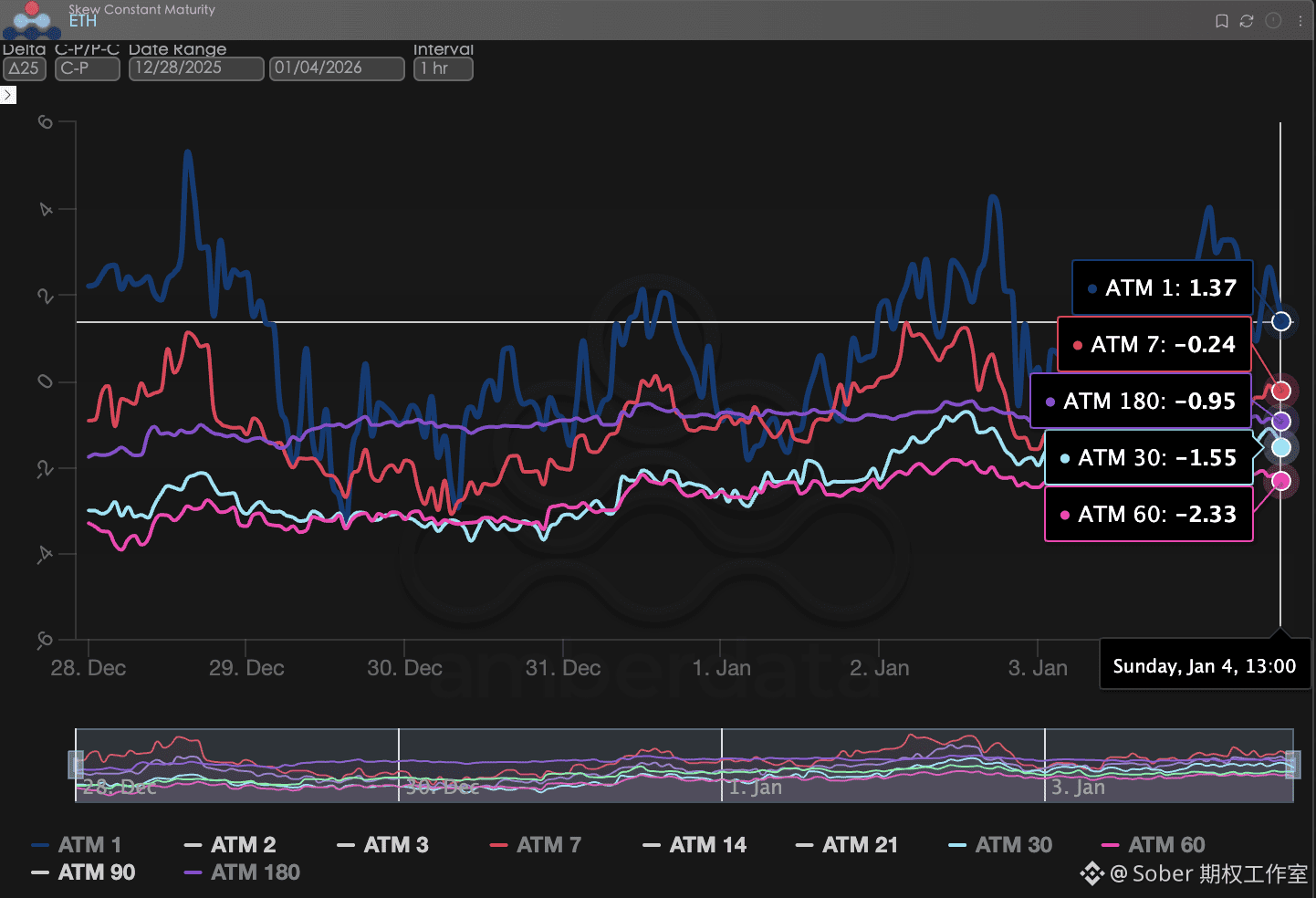Viewport: 1316px width, 898px height.
Task: Refresh the chart data
Action: pos(1247,21)
